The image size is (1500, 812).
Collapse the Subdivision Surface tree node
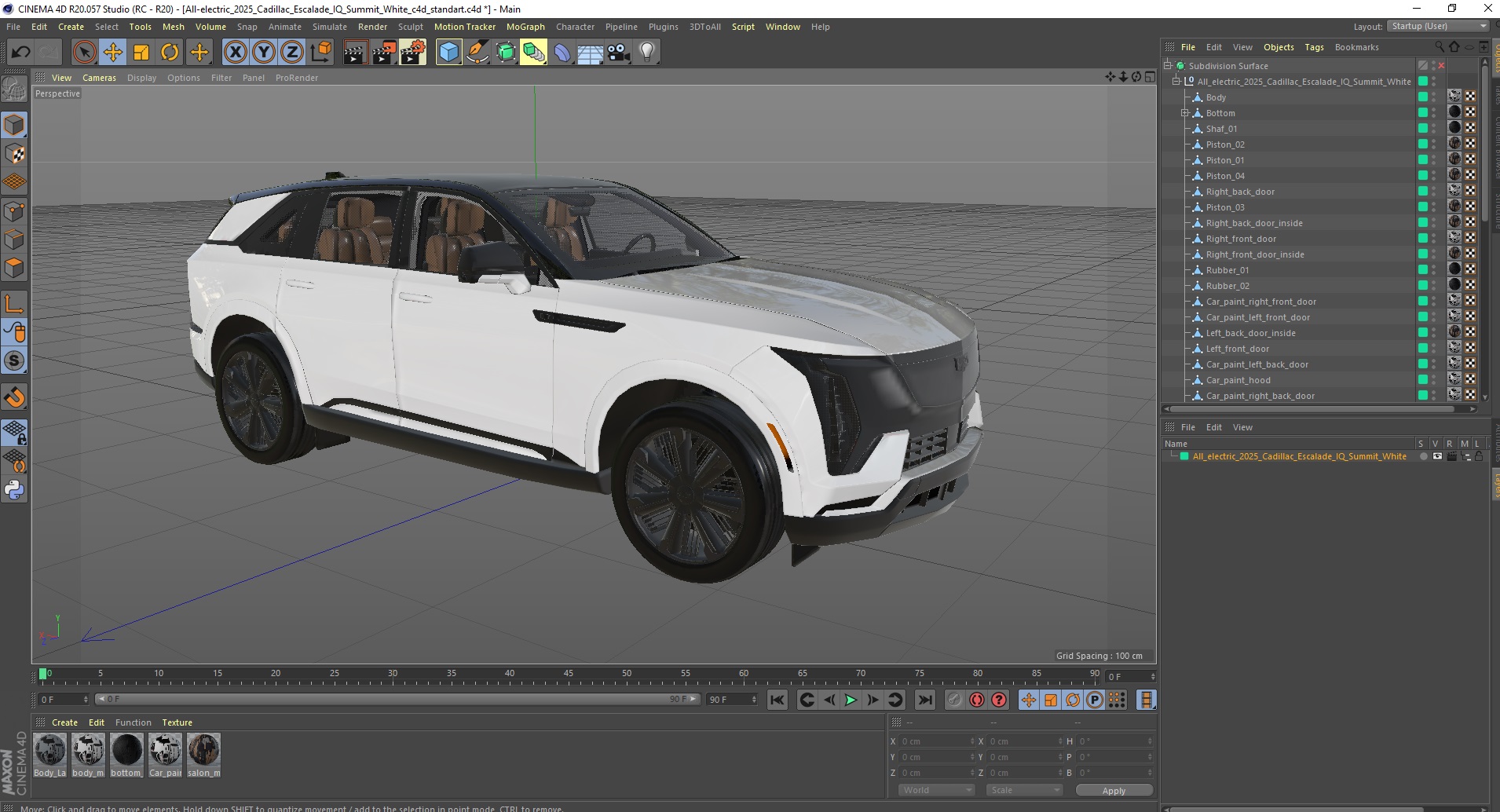tap(1168, 66)
